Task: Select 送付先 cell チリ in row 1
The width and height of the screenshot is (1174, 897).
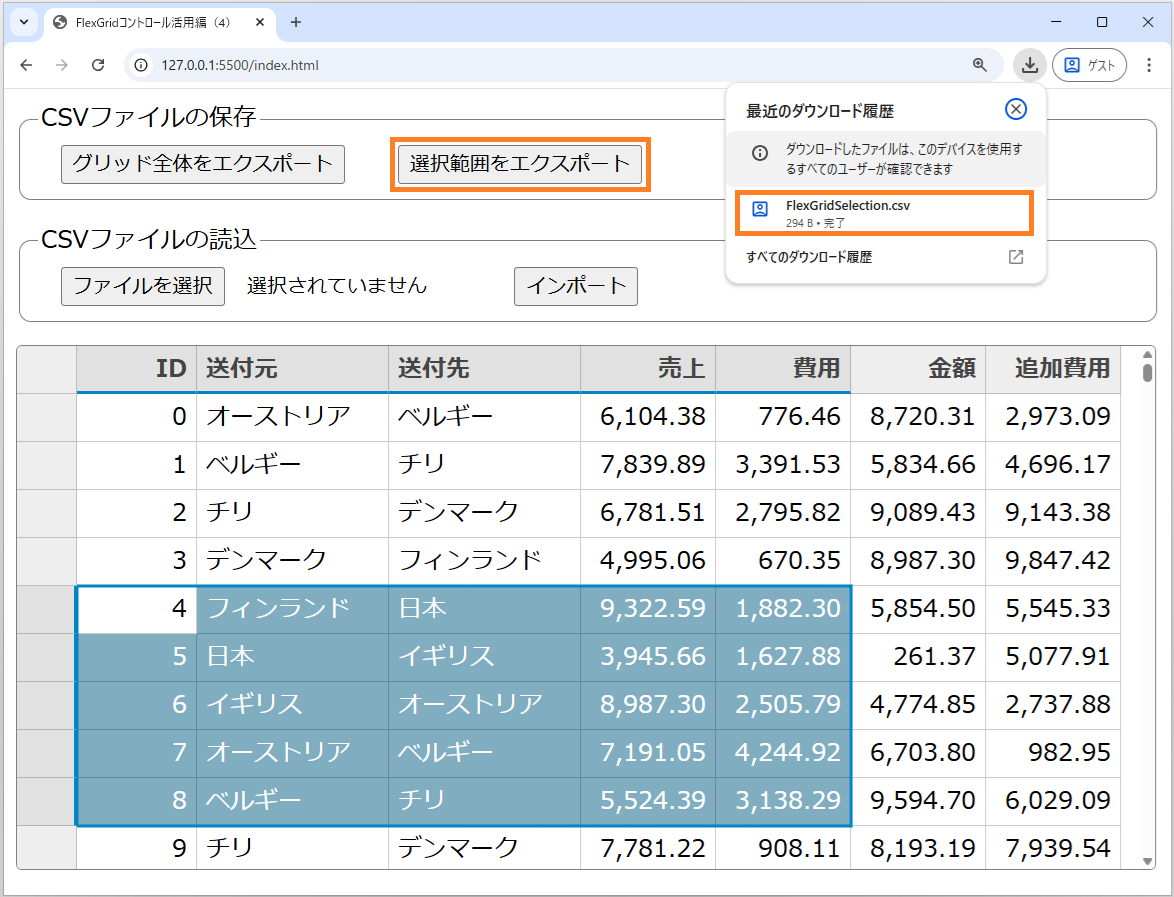Action: click(x=484, y=465)
